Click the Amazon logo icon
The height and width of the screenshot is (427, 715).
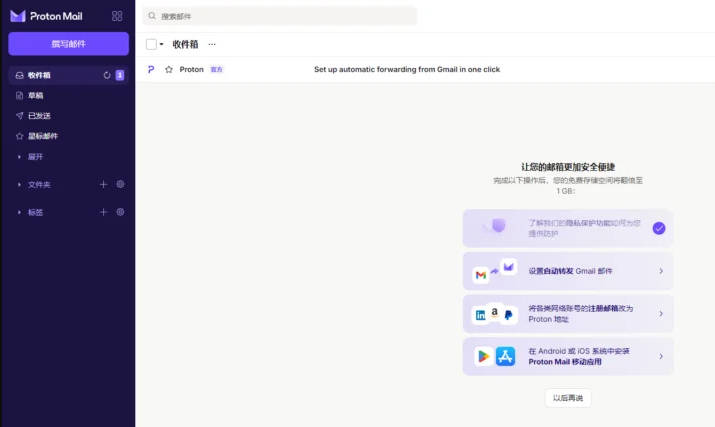(x=495, y=312)
